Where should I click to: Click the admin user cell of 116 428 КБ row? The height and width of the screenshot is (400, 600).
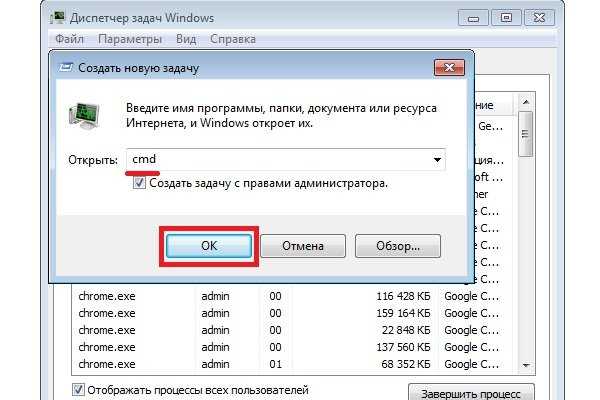[215, 296]
